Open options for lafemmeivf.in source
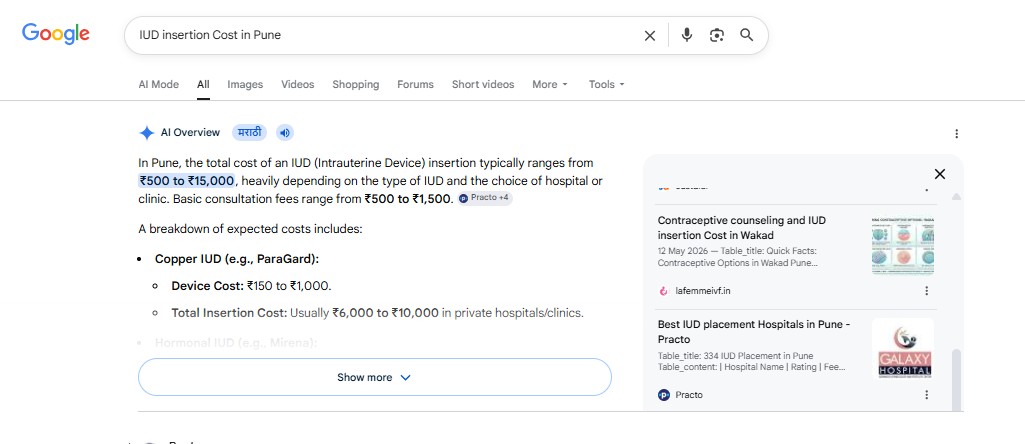The width and height of the screenshot is (1025, 444). [x=926, y=291]
